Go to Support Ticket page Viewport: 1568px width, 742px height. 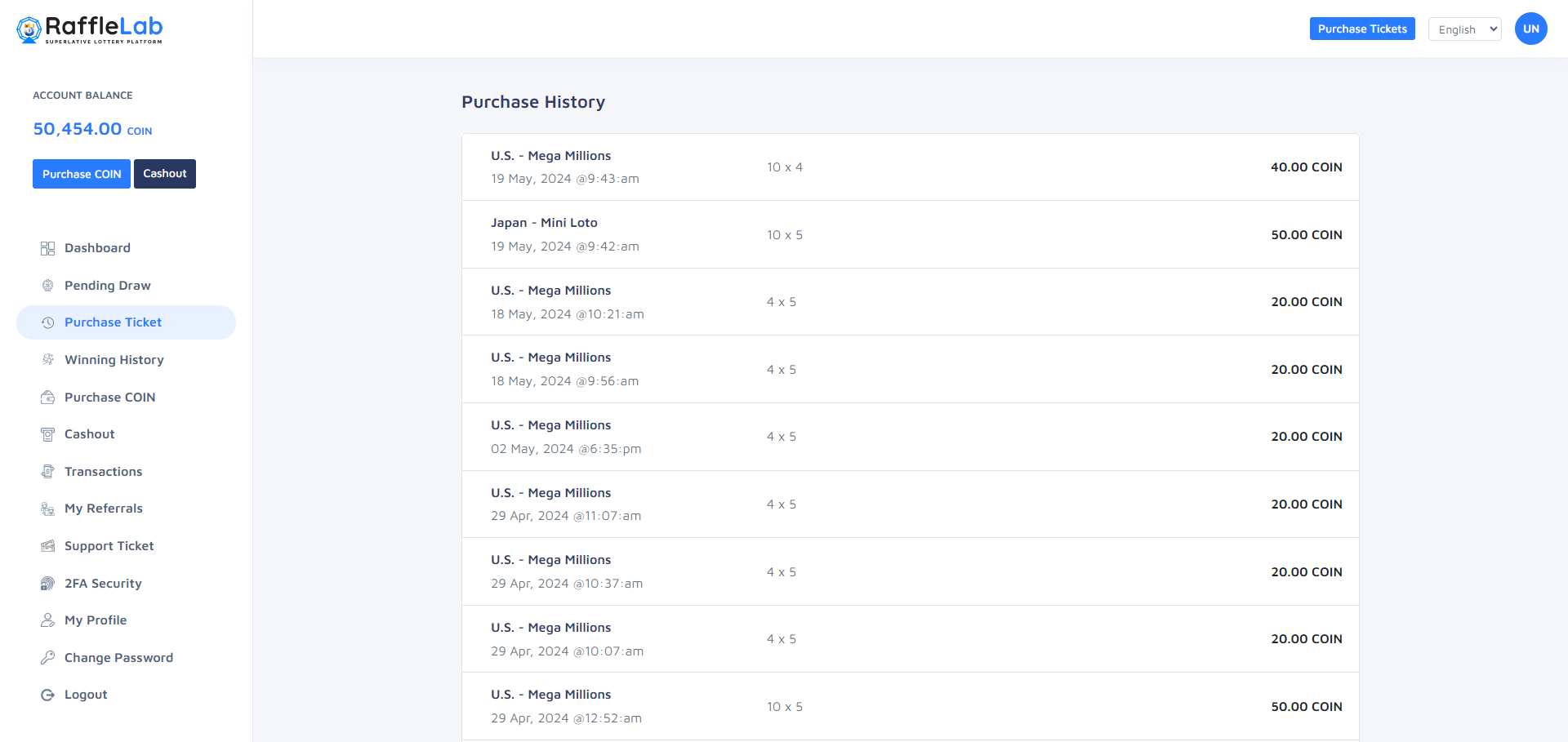109,546
